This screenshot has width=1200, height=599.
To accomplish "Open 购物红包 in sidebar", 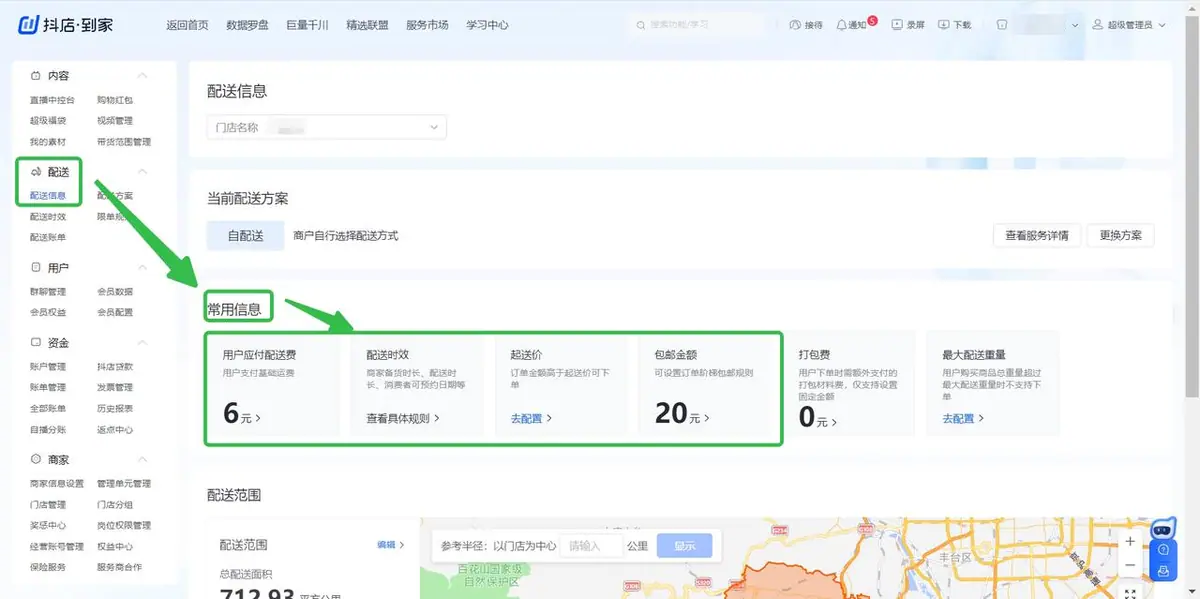I will click(x=115, y=100).
